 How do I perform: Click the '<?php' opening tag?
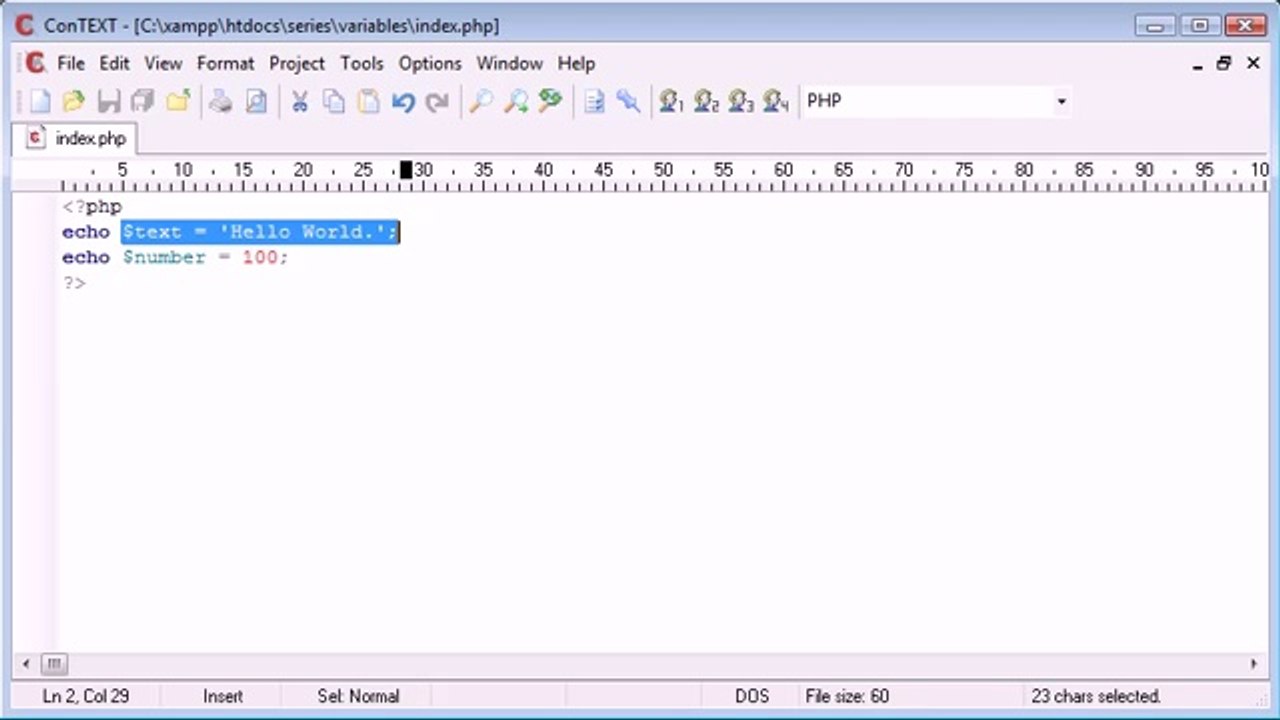coord(92,207)
